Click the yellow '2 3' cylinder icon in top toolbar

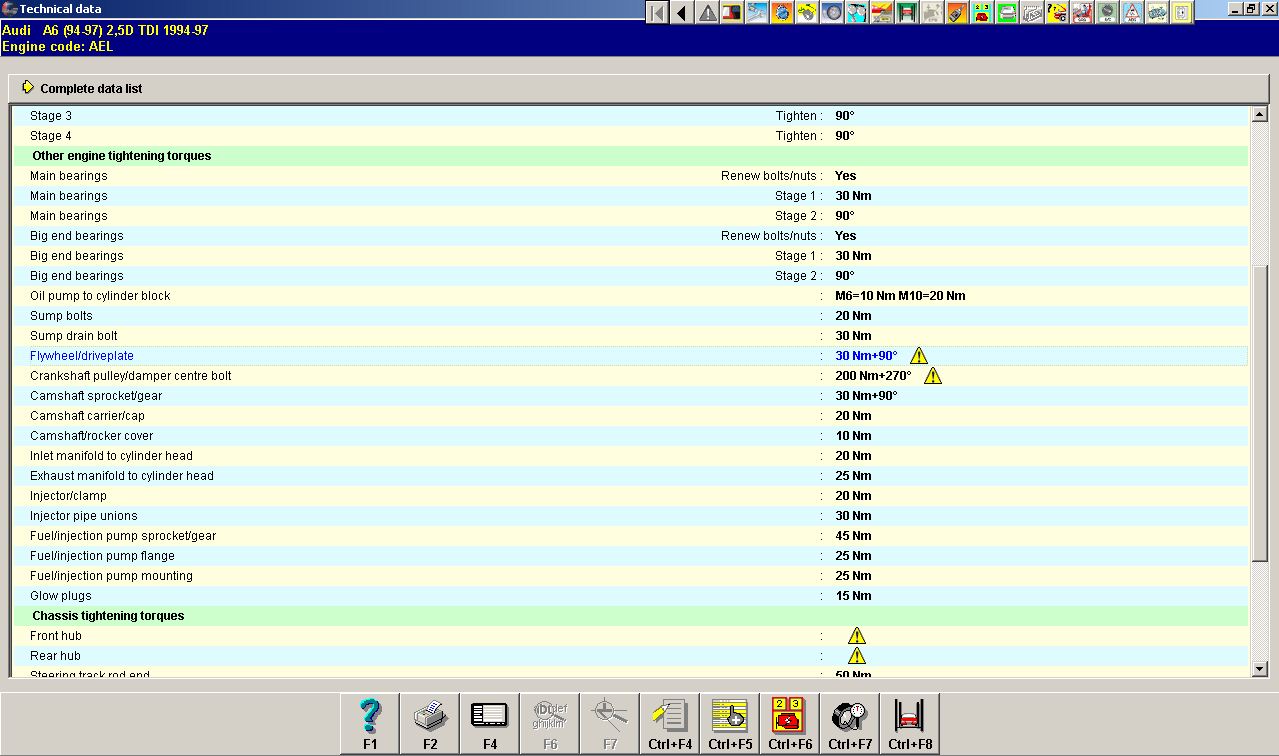pyautogui.click(x=982, y=13)
